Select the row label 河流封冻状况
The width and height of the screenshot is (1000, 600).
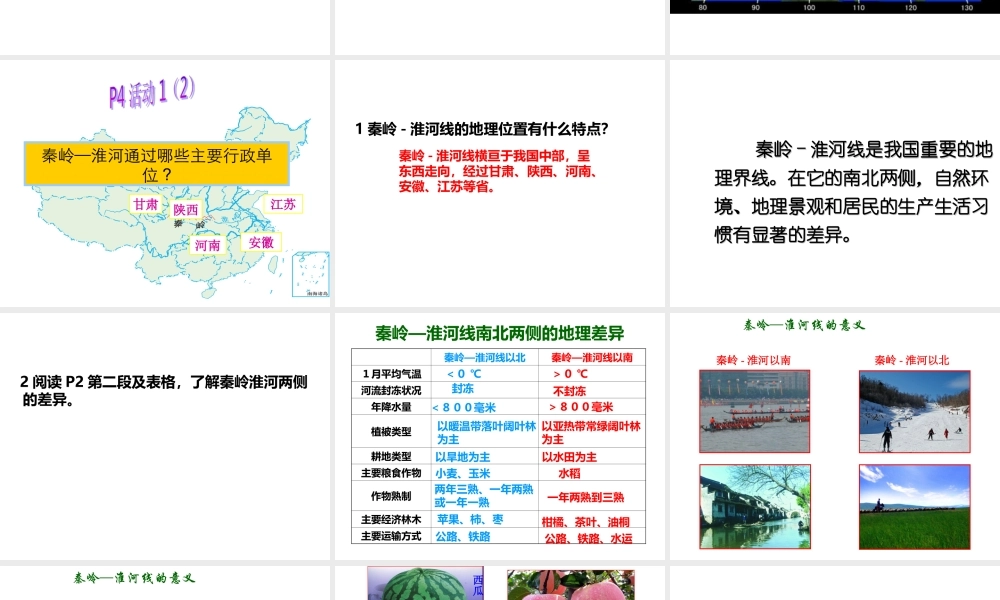(391, 390)
